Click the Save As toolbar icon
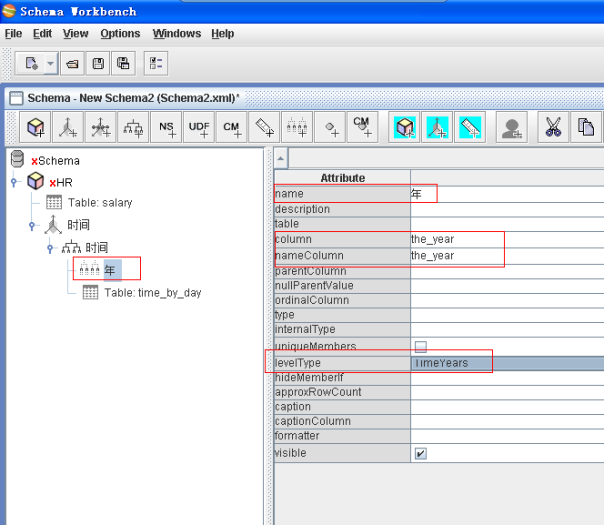 [x=123, y=63]
